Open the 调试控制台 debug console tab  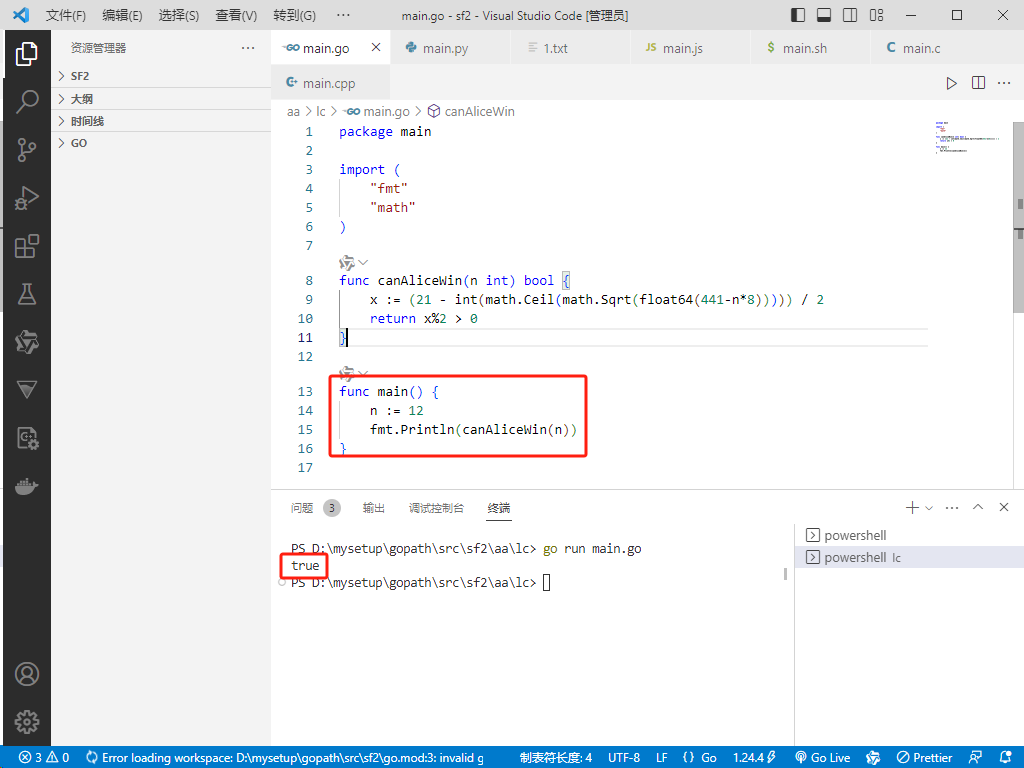pos(436,508)
